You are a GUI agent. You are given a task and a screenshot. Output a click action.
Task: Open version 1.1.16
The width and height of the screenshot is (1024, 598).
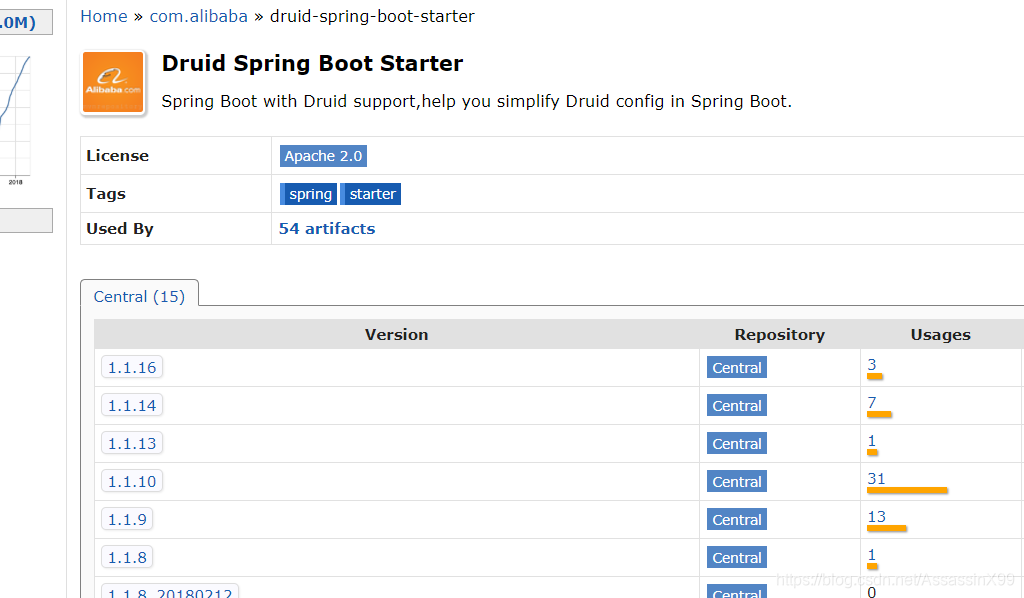[132, 368]
